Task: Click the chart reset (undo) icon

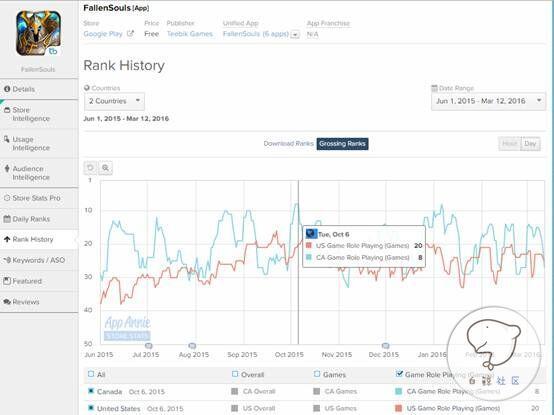Action: click(x=90, y=168)
